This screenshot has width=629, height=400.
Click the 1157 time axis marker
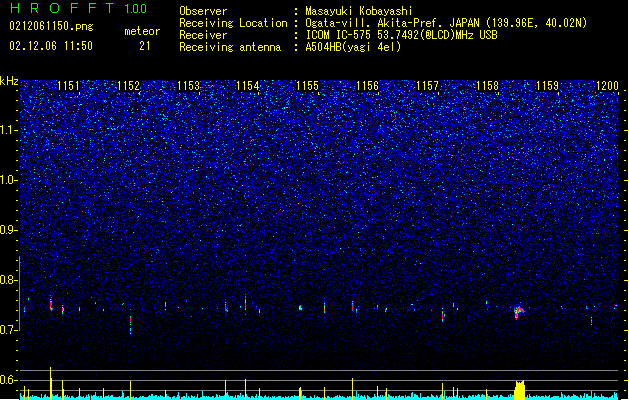(x=428, y=86)
